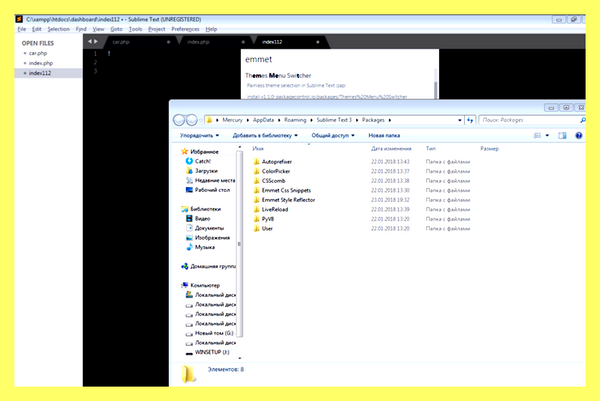Screen dimensions: 600x401
Task: Click the Explorer refresh button
Action: point(470,120)
